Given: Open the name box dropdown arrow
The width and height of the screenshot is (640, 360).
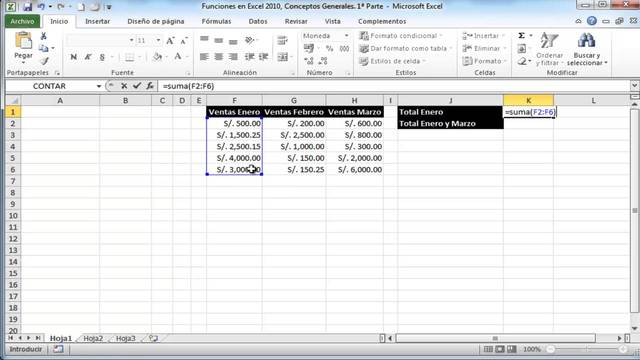Looking at the screenshot, I should pyautogui.click(x=98, y=86).
